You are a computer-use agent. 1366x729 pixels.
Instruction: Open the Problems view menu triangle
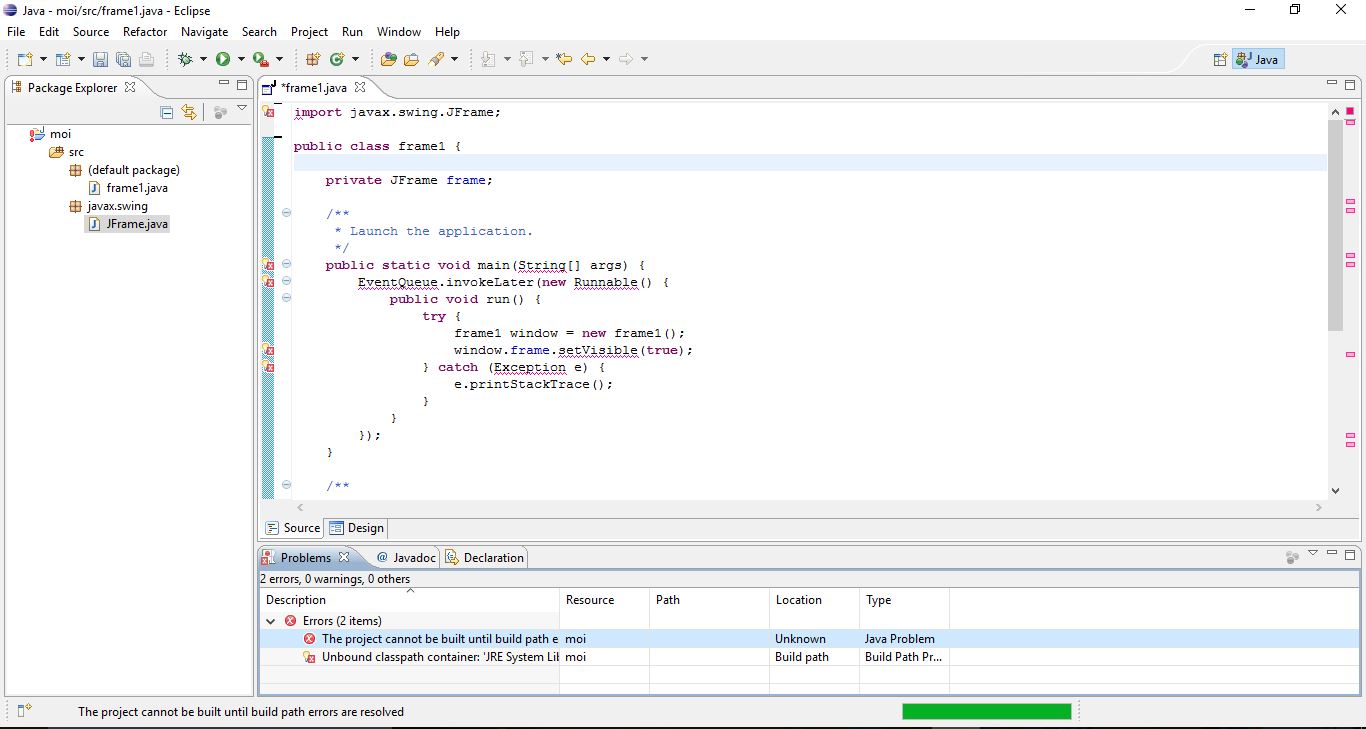click(x=1313, y=551)
